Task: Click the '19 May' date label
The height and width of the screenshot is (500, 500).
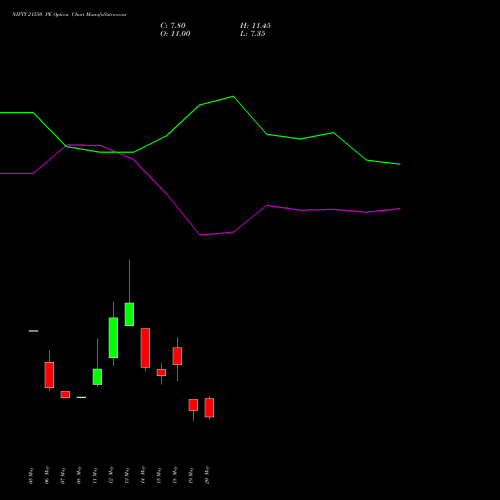Action: click(x=191, y=476)
